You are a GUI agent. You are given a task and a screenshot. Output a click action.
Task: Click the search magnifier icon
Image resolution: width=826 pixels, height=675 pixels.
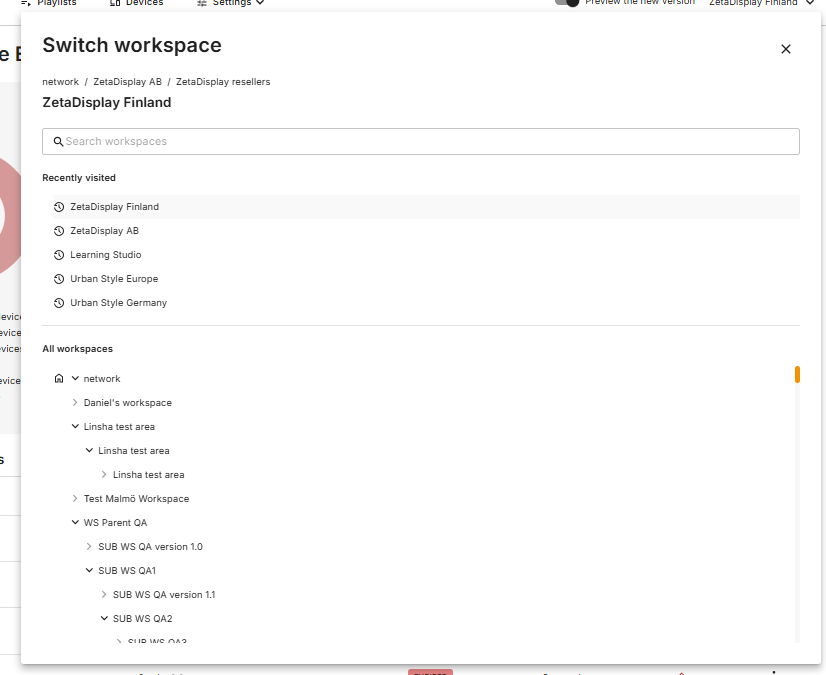[x=58, y=141]
